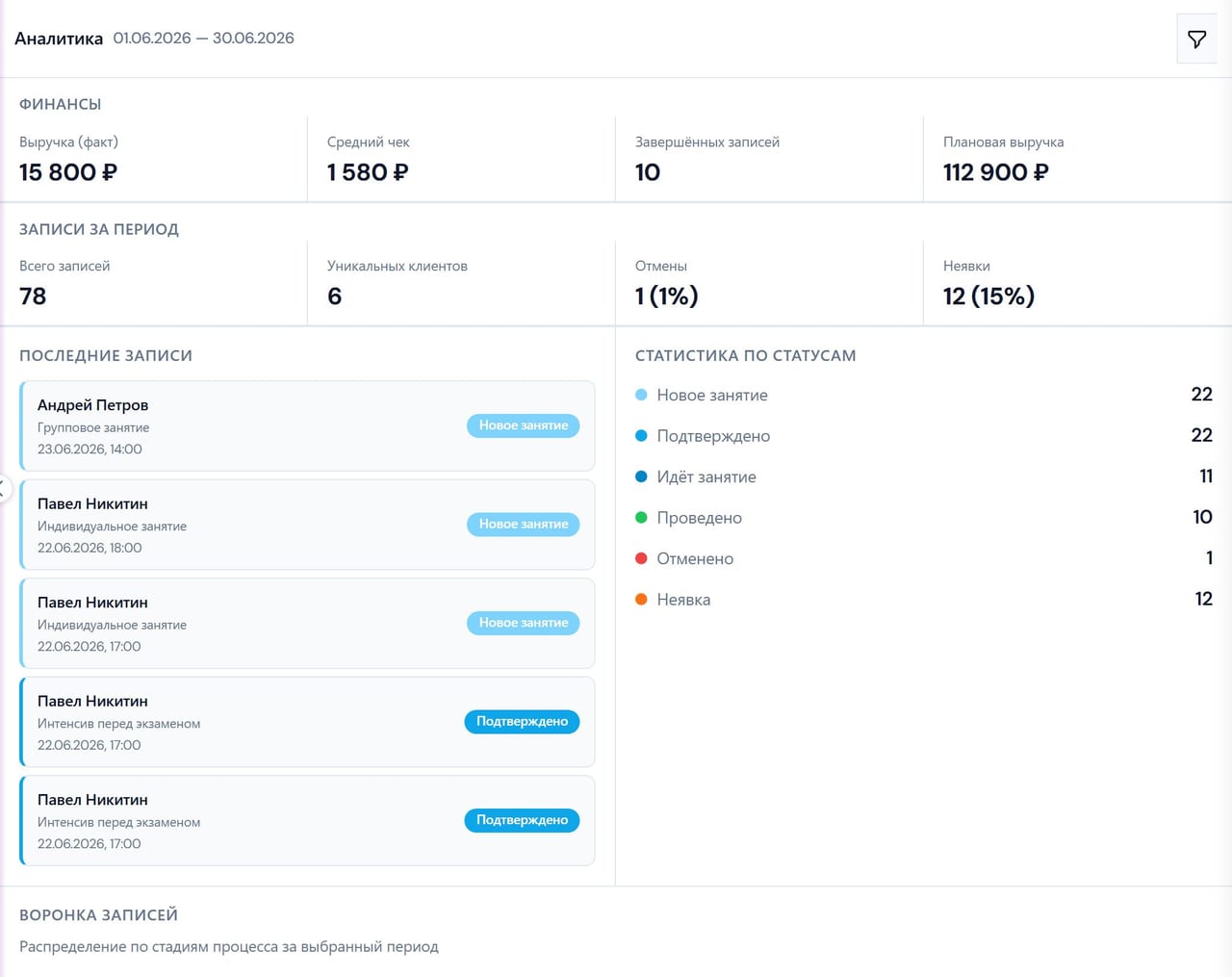Image resolution: width=1232 pixels, height=977 pixels.
Task: Click cancellations value '1 (1%)'
Action: 667,296
